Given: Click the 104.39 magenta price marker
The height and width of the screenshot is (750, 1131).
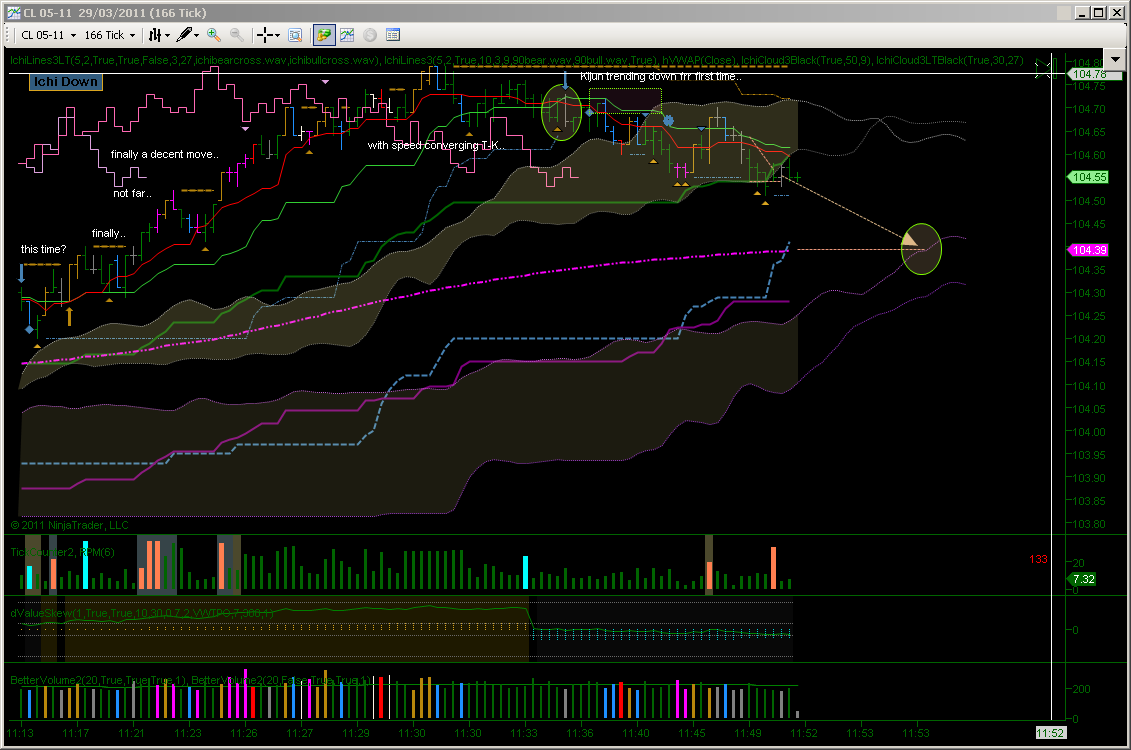Looking at the screenshot, I should tap(1088, 250).
